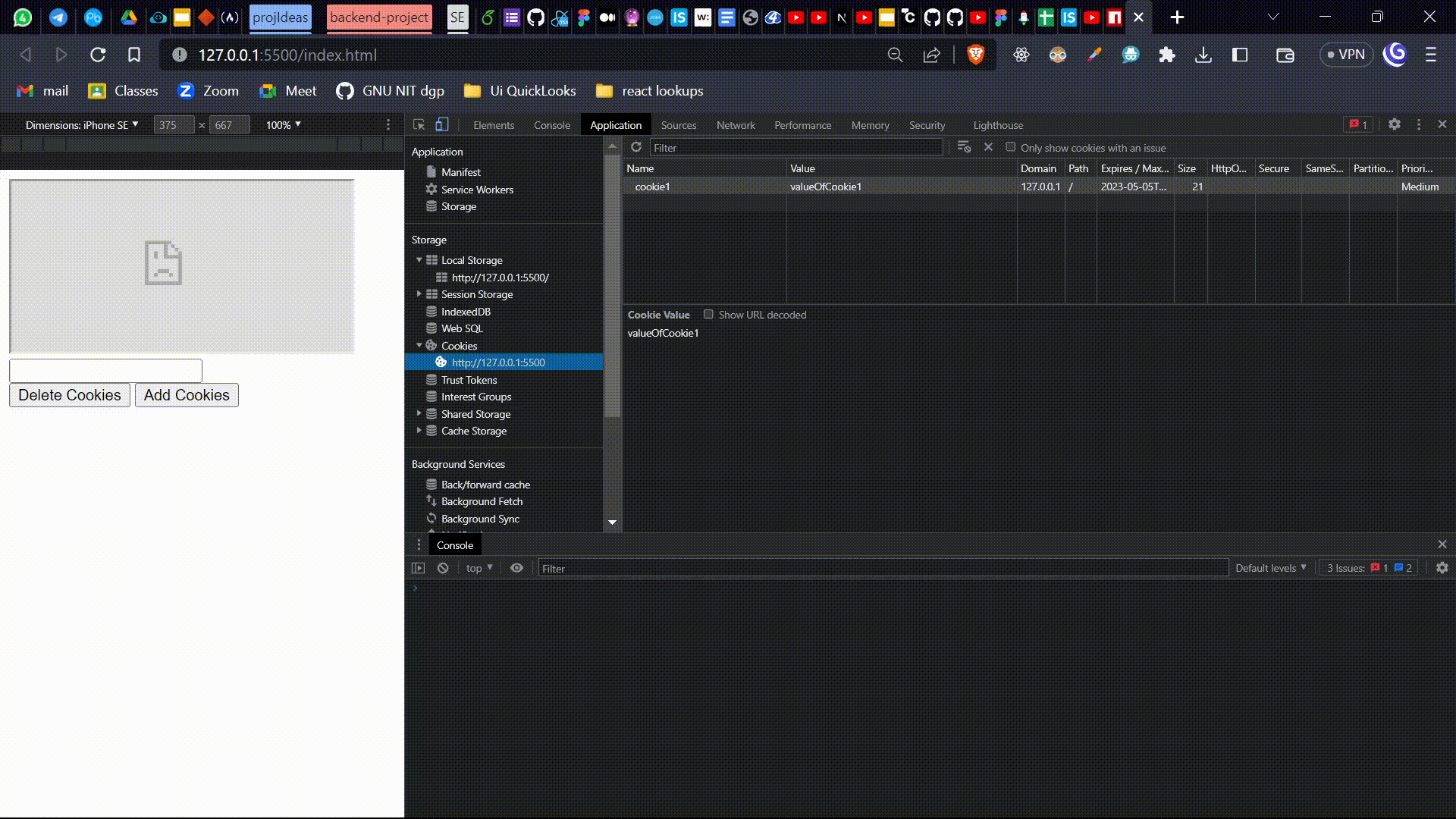This screenshot has width=1456, height=819.
Task: Expand the Cache Storage section
Action: [x=418, y=430]
